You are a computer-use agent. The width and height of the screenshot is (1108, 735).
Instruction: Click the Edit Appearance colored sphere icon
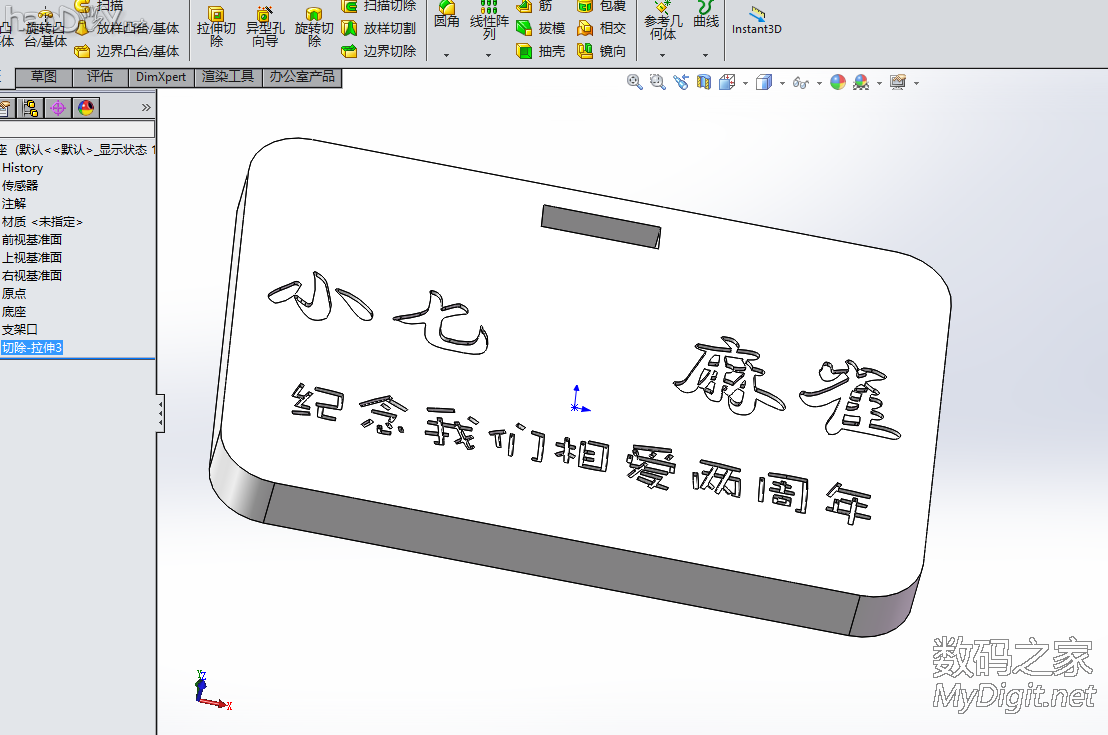pyautogui.click(x=838, y=82)
